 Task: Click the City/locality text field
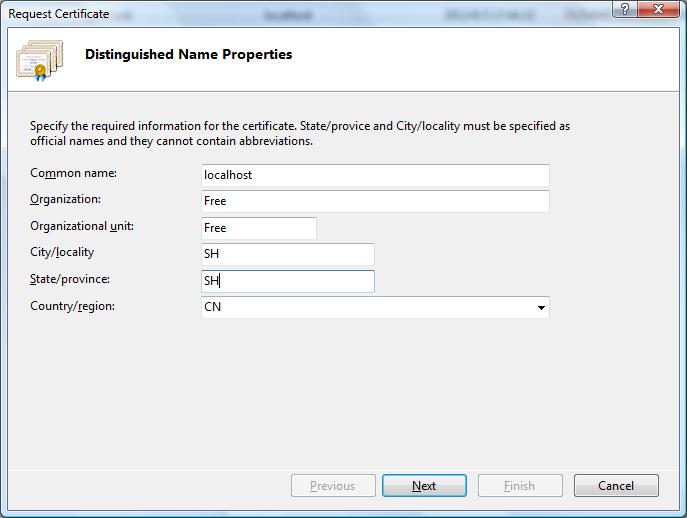click(288, 254)
